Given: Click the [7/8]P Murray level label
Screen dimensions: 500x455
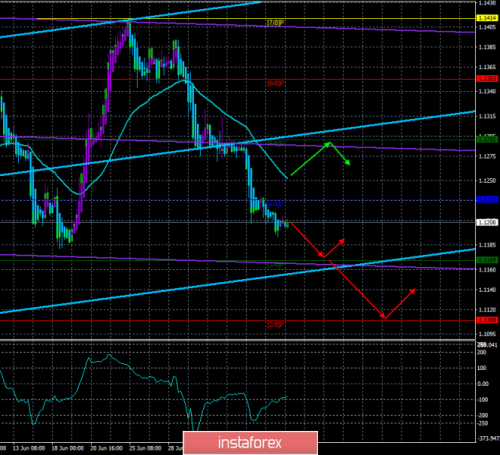Looking at the screenshot, I should [x=275, y=23].
